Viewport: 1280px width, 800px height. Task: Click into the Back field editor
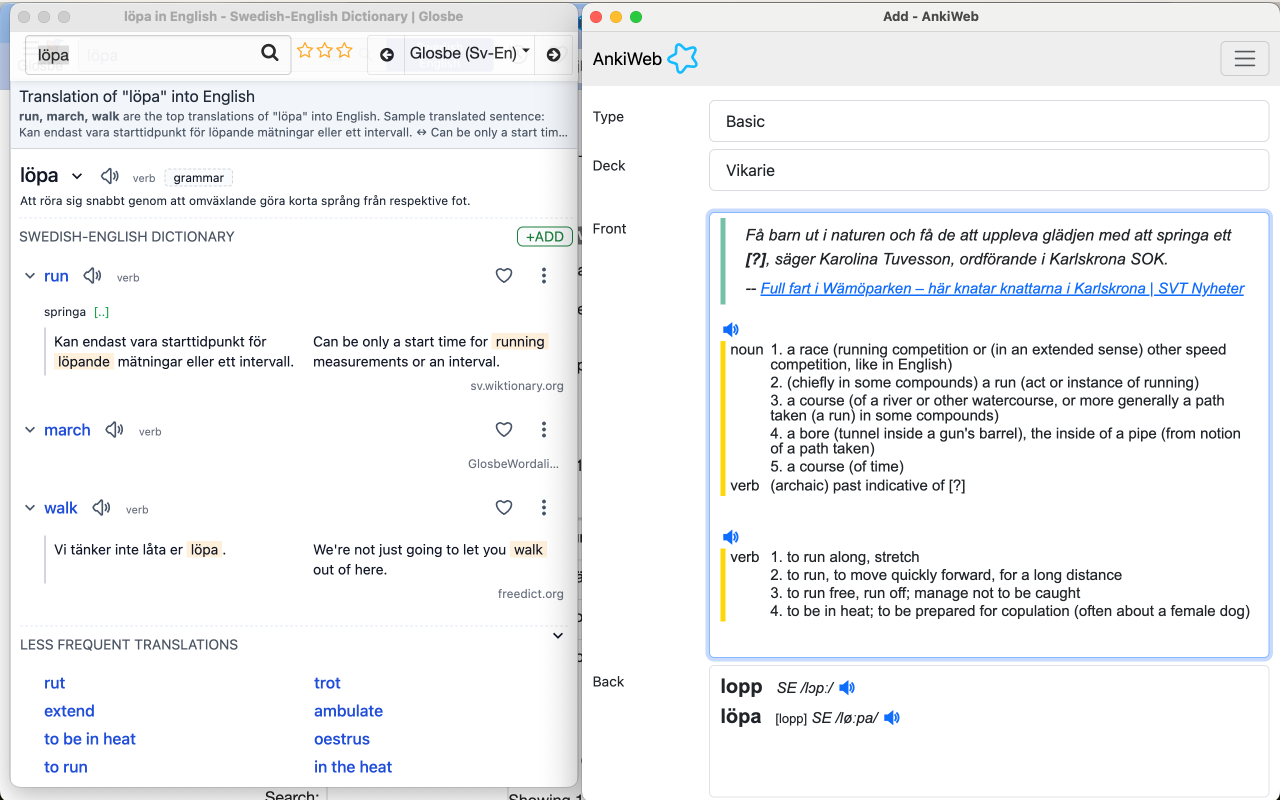[x=989, y=730]
